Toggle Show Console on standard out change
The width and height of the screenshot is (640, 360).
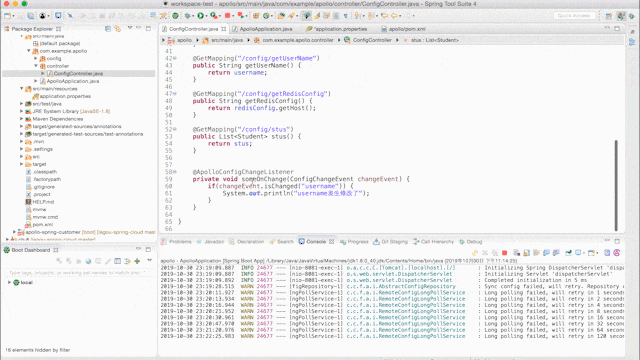546,253
